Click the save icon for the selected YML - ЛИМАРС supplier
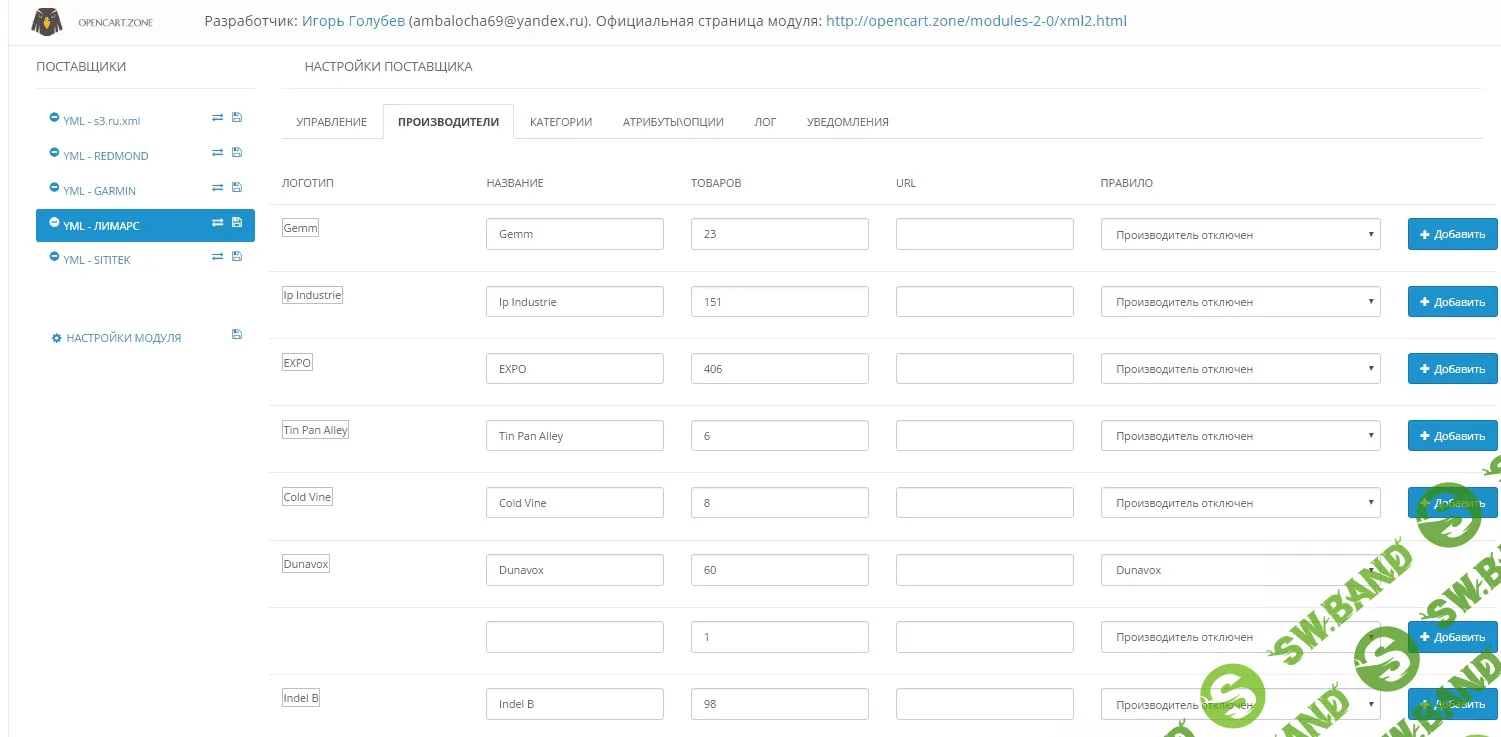 236,222
